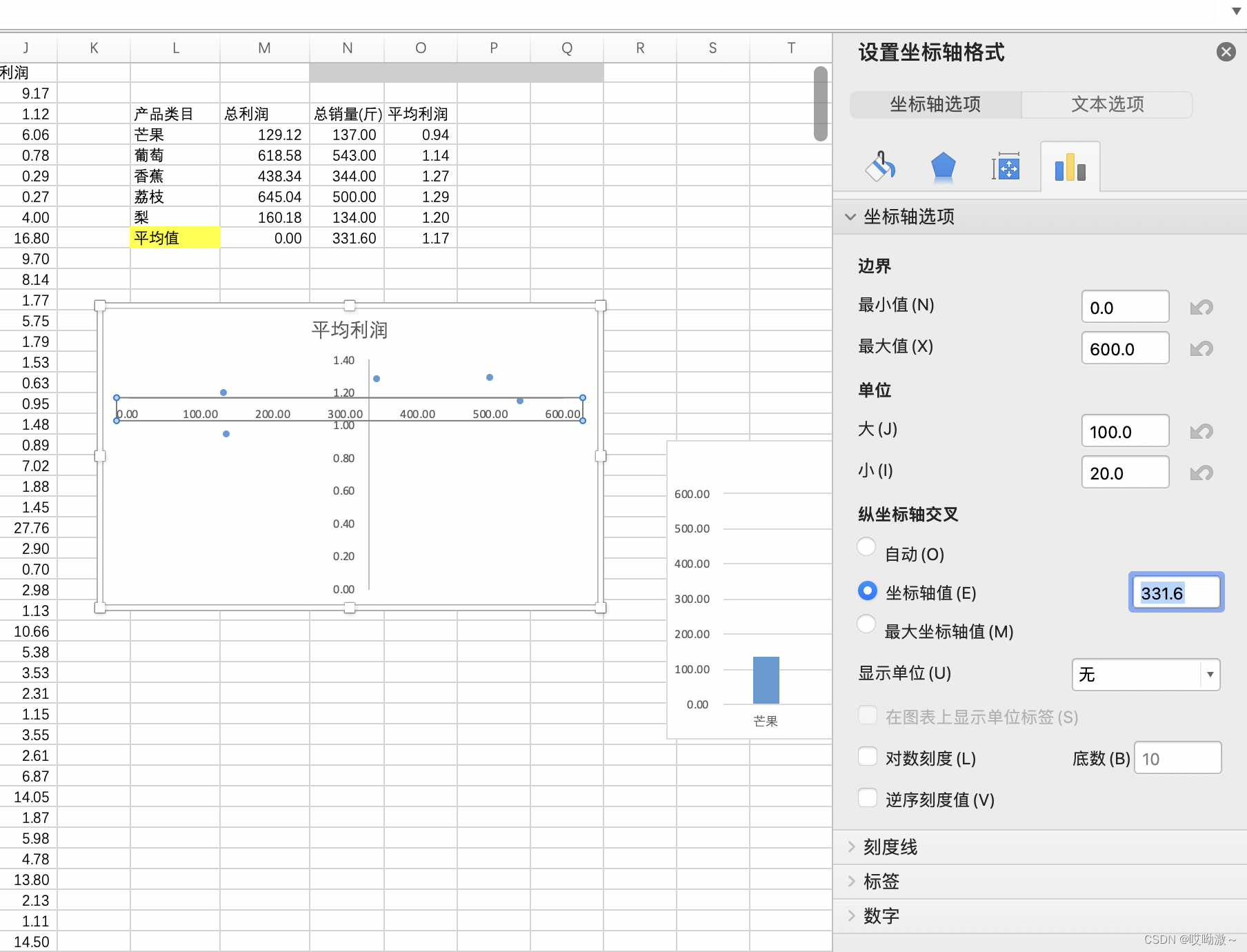Close the 设置坐标轴格式 pane
Viewport: 1247px width, 952px height.
(x=1226, y=52)
